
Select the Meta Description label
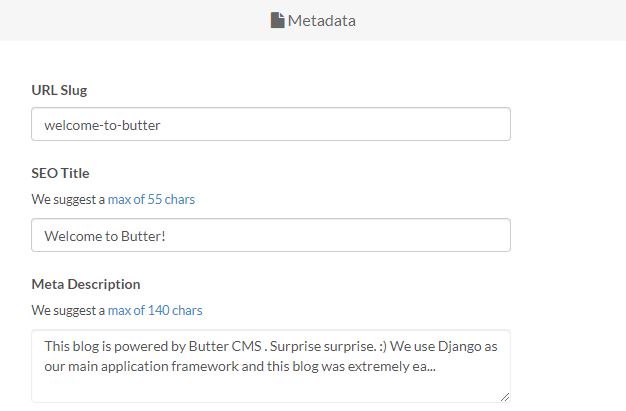[x=86, y=284]
